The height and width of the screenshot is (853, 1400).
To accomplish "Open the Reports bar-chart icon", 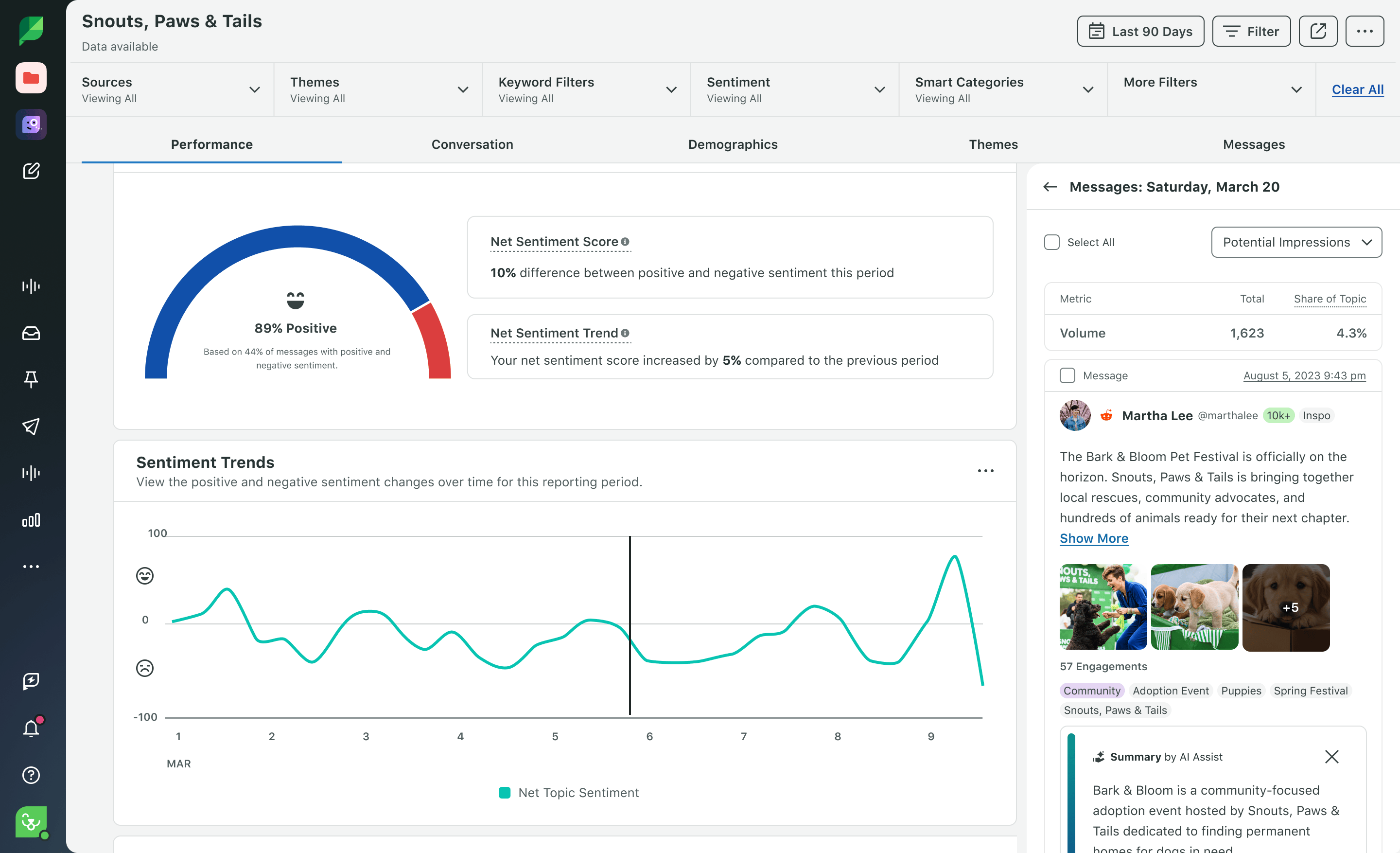I will pyautogui.click(x=31, y=519).
